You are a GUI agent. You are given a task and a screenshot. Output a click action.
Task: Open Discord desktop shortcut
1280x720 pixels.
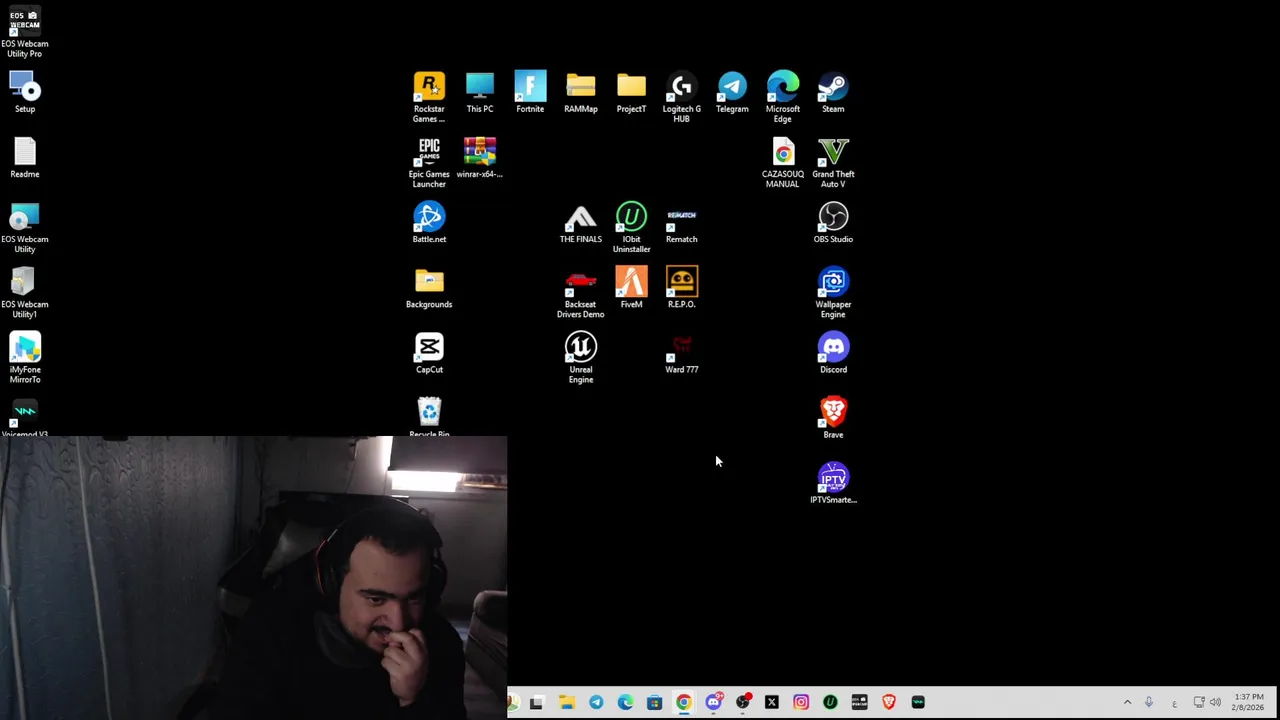(833, 352)
